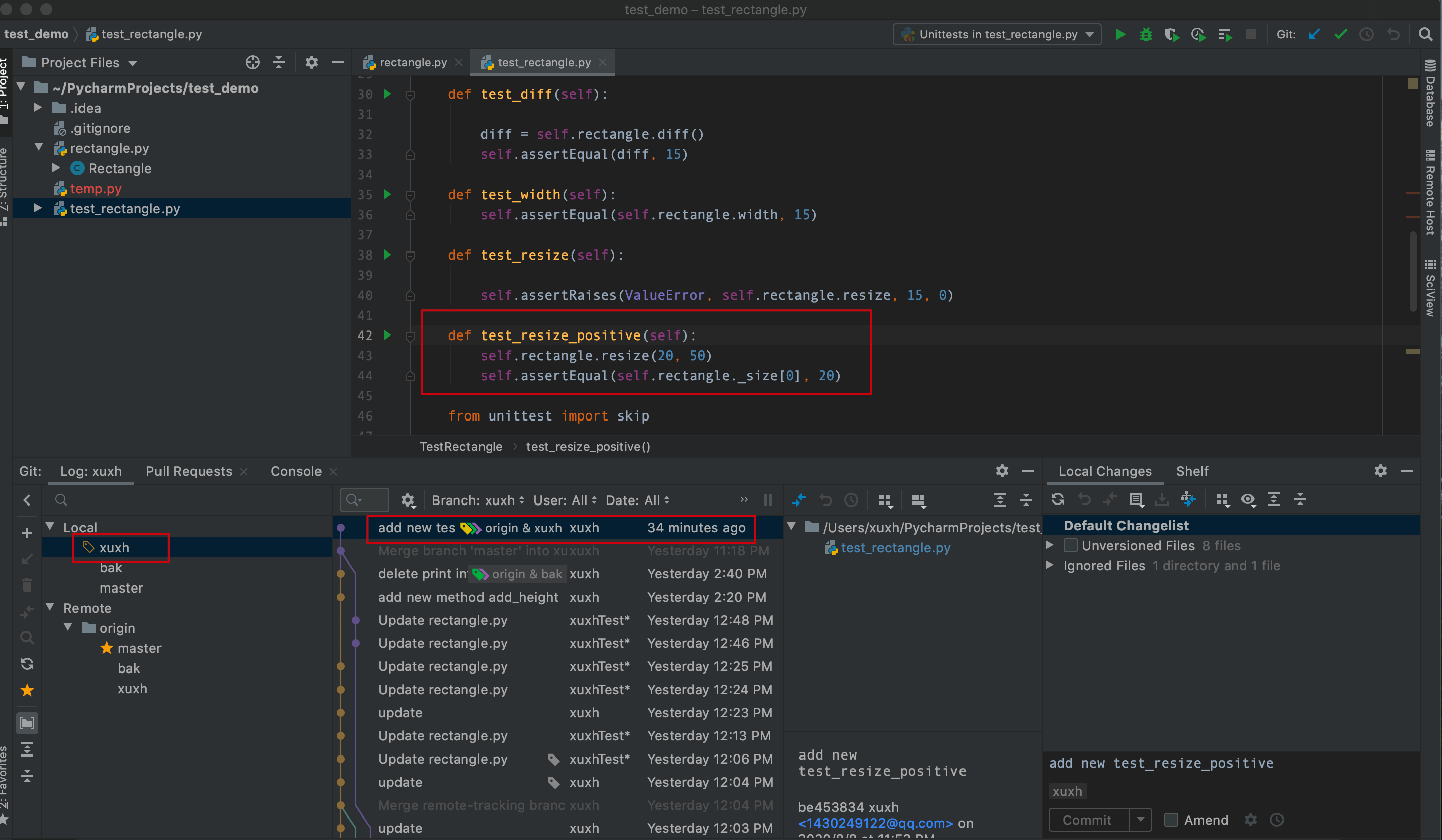Click TestRectangle breadcrumb

click(461, 446)
